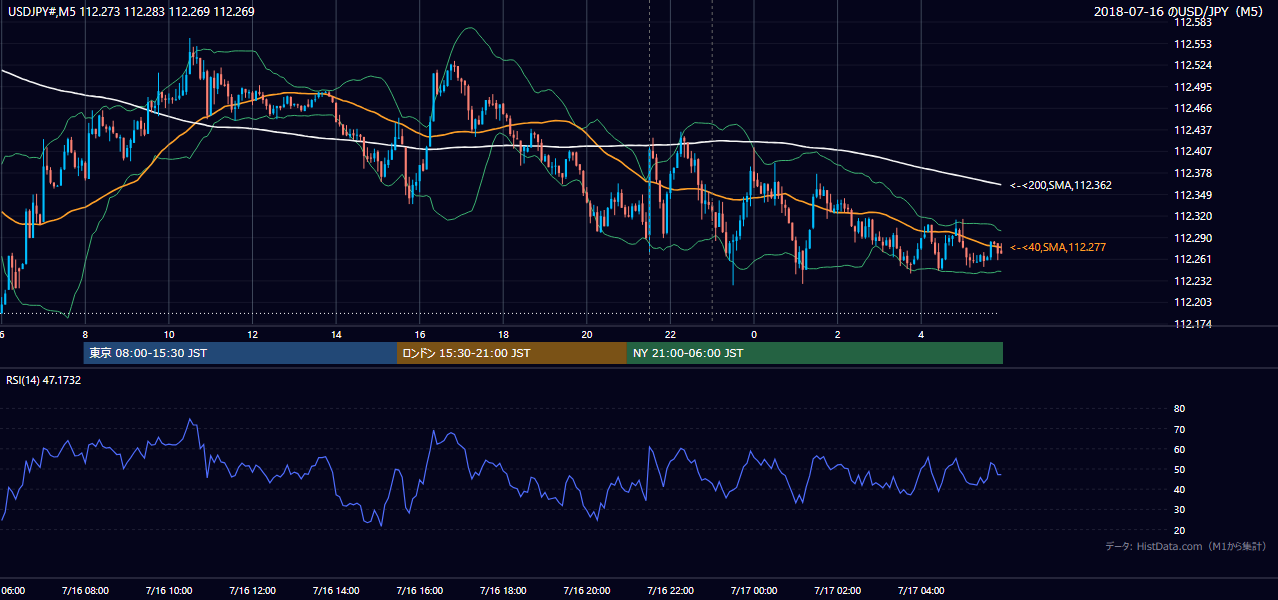Click the '7/17 04:00' bottom time label
The image size is (1278, 600).
click(921, 590)
